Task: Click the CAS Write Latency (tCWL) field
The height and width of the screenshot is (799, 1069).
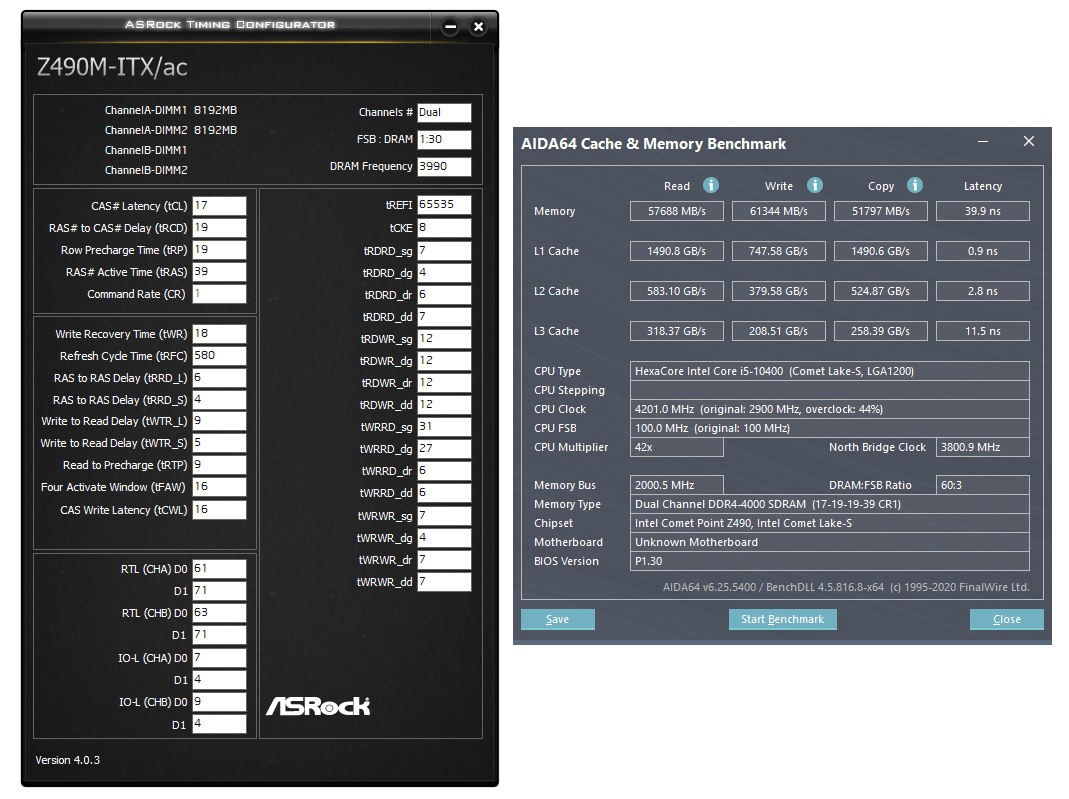Action: coord(219,510)
